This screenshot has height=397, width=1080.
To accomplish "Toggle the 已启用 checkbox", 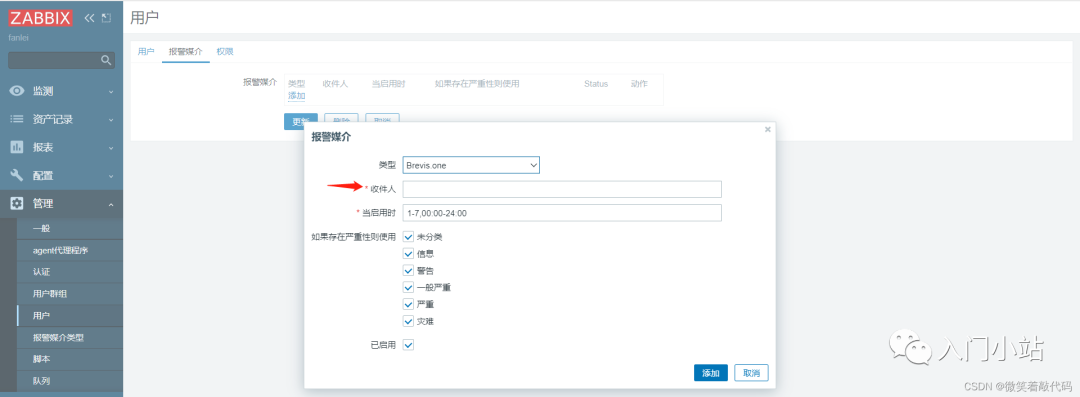I will pos(408,345).
